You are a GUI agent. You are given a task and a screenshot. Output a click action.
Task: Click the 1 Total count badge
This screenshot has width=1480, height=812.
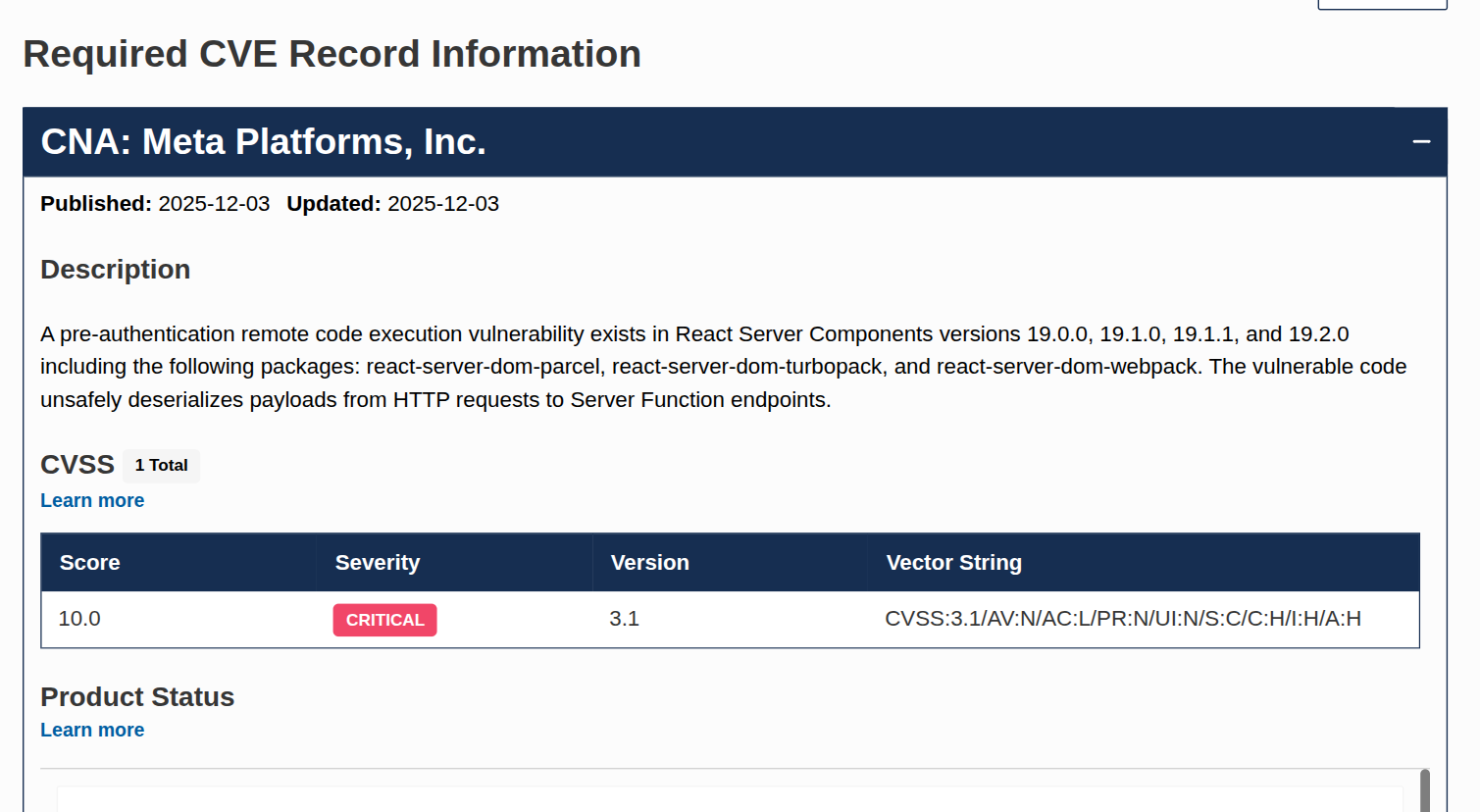tap(161, 466)
